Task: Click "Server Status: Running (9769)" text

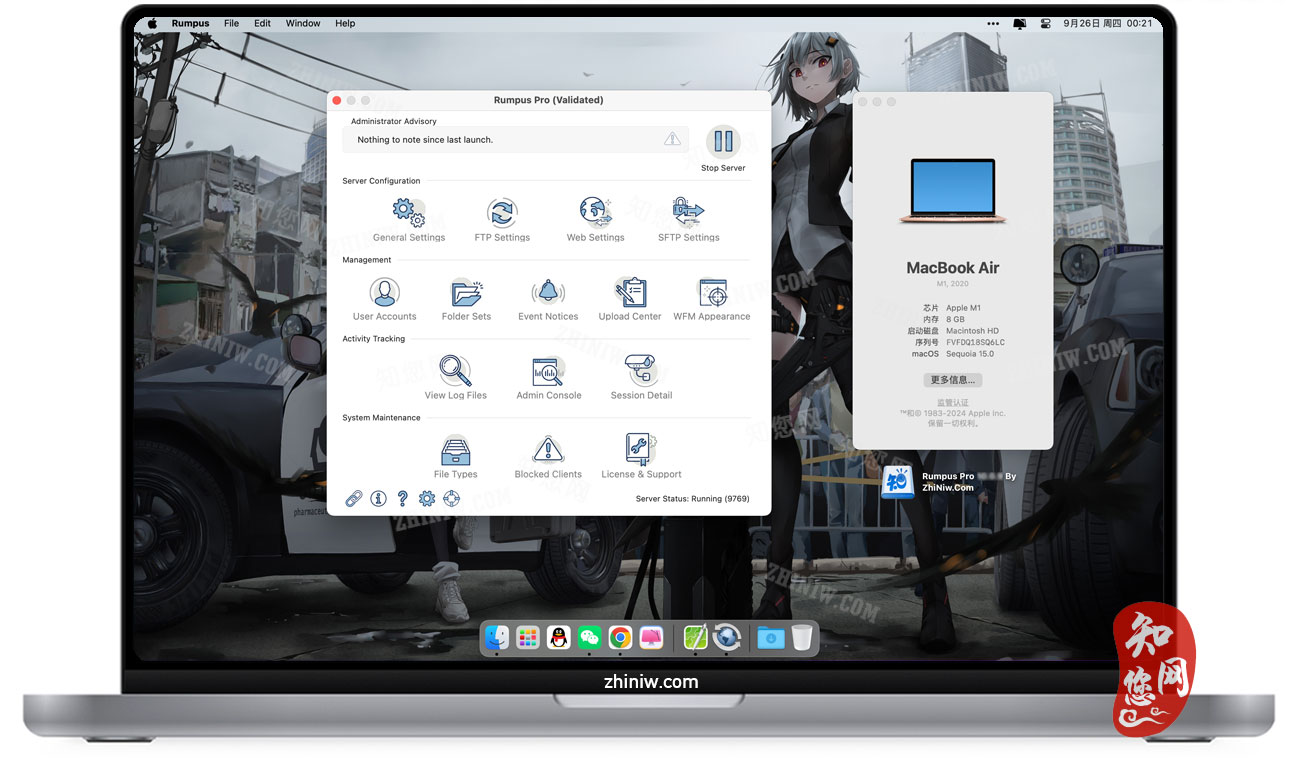Action: point(692,498)
